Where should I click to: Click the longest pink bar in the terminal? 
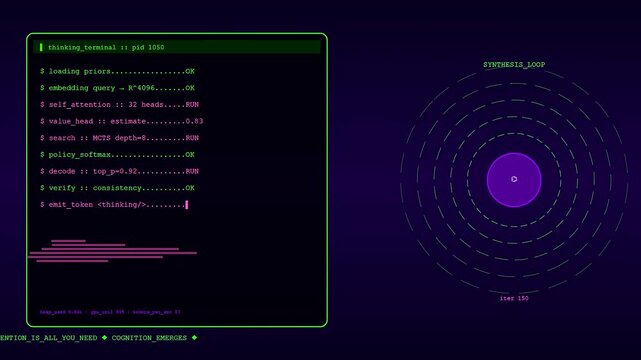[112, 253]
